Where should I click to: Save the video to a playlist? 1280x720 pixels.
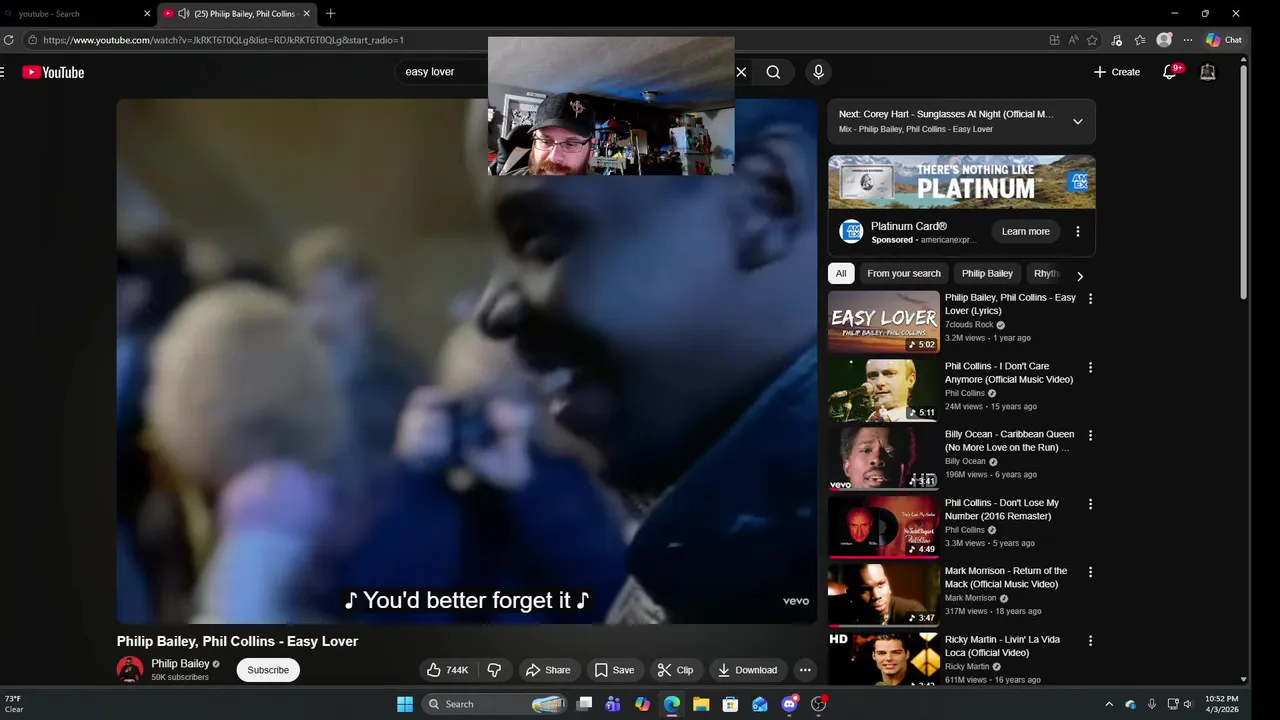(614, 670)
